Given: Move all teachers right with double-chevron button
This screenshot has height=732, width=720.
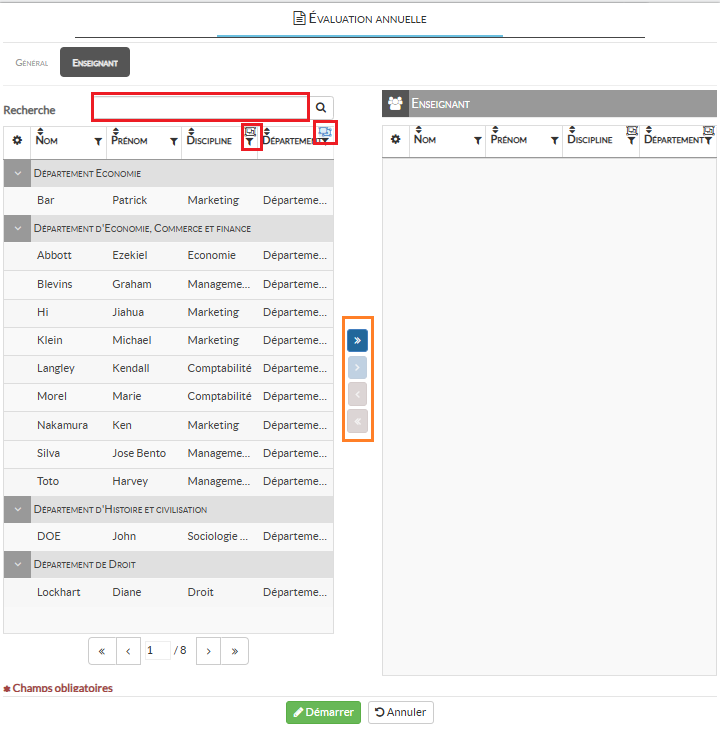Looking at the screenshot, I should coord(357,340).
